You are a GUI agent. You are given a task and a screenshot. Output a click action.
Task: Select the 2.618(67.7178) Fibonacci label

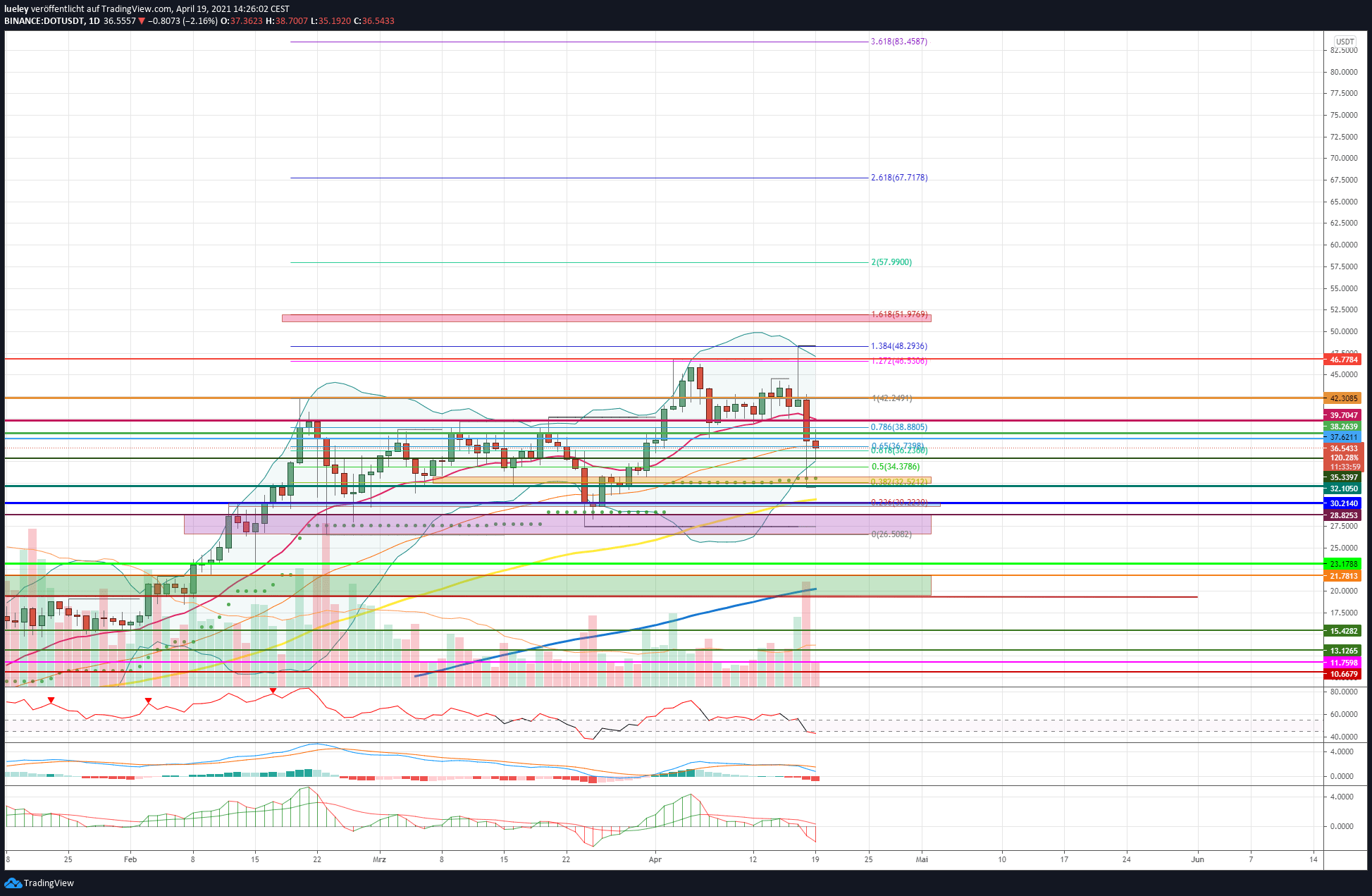[x=899, y=178]
